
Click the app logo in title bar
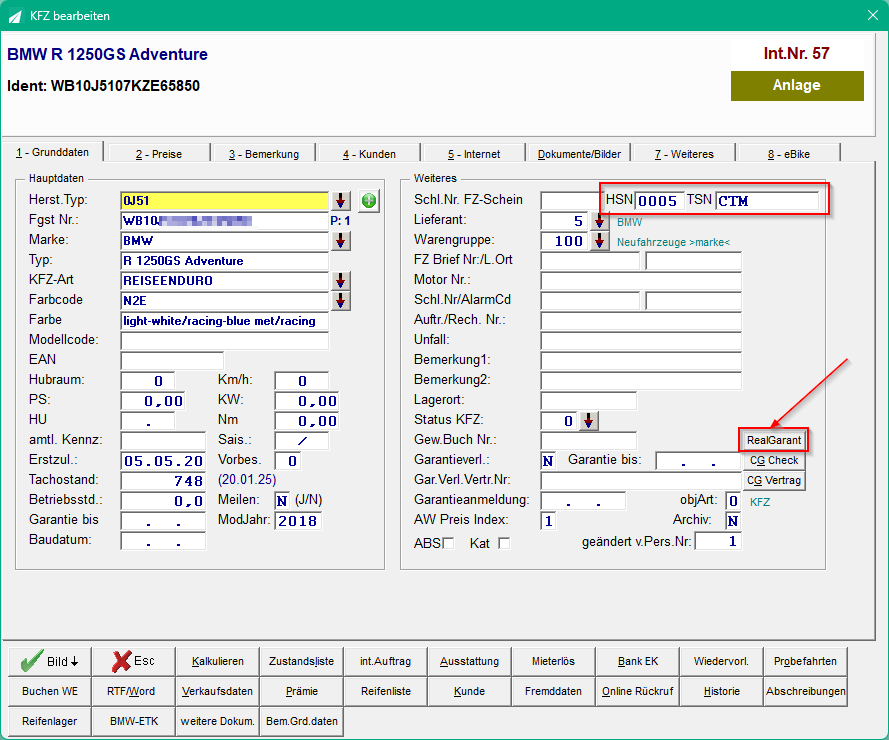pyautogui.click(x=15, y=16)
